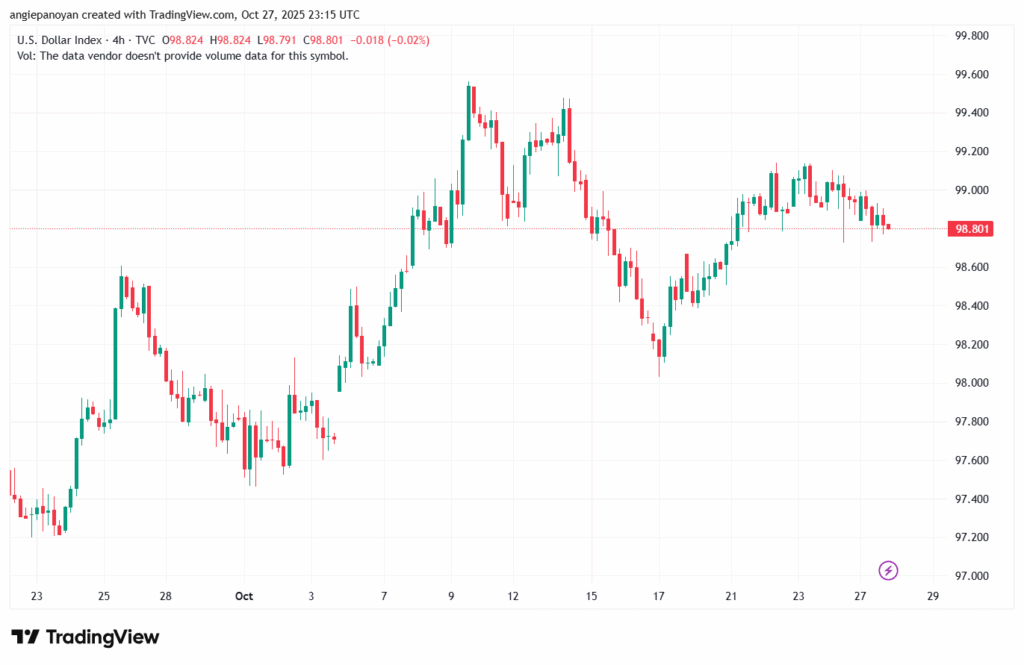Click the U.S. Dollar Index symbol title
1024x665 pixels.
pos(59,40)
